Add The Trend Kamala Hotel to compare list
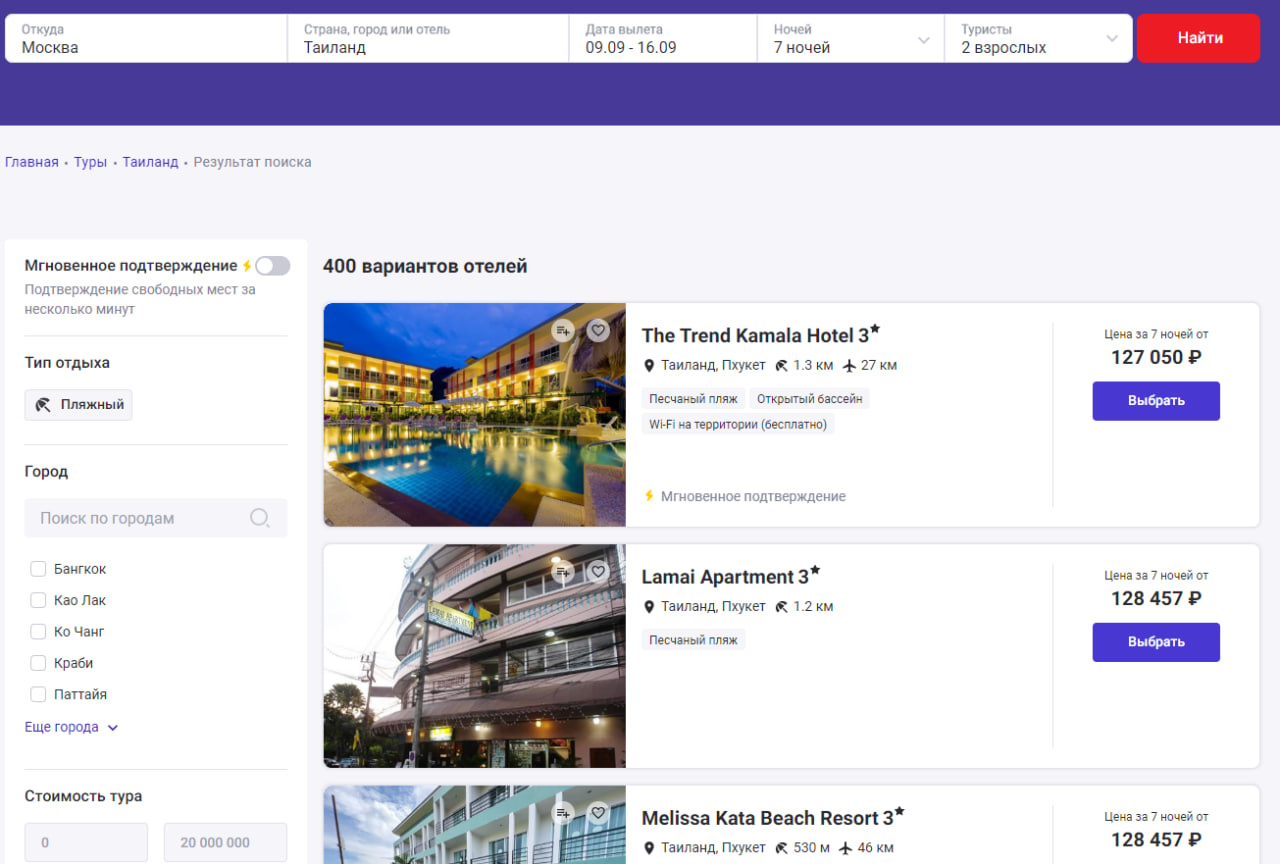This screenshot has height=864, width=1280. (563, 330)
